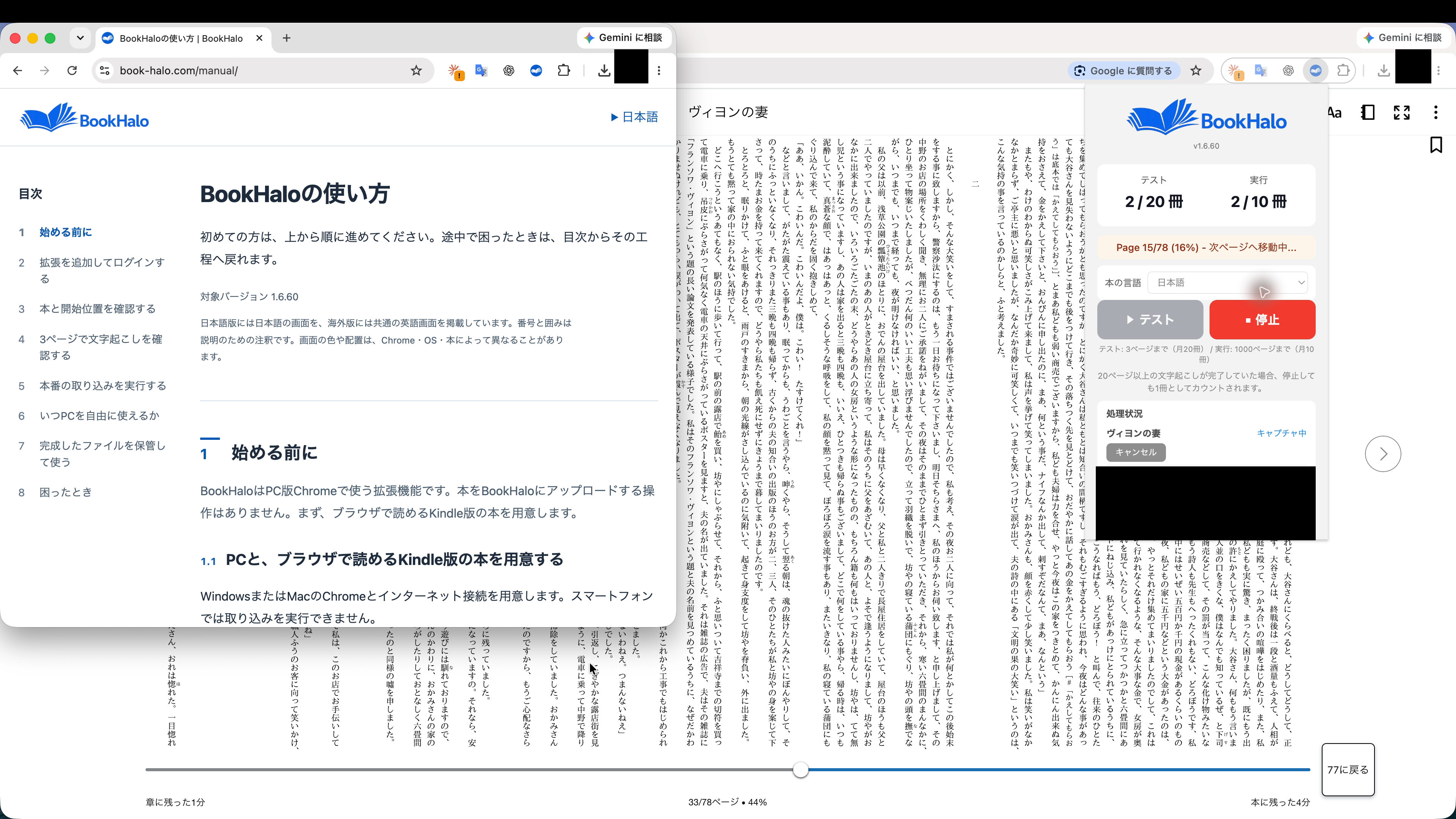This screenshot has width=1456, height=819.
Task: Jump to 困ったとき in table of contents
Action: 66,492
